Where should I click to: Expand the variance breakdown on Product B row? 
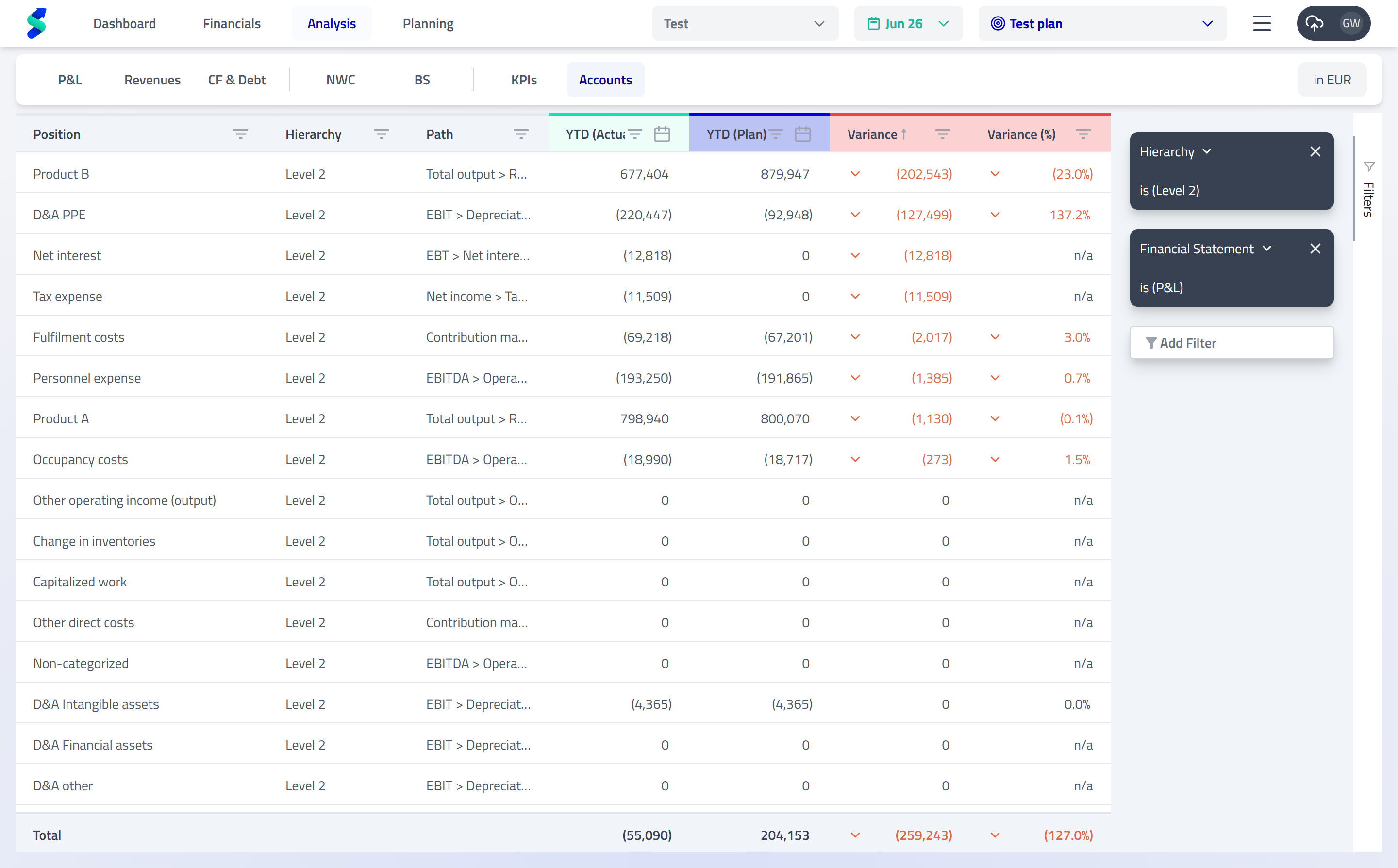854,173
